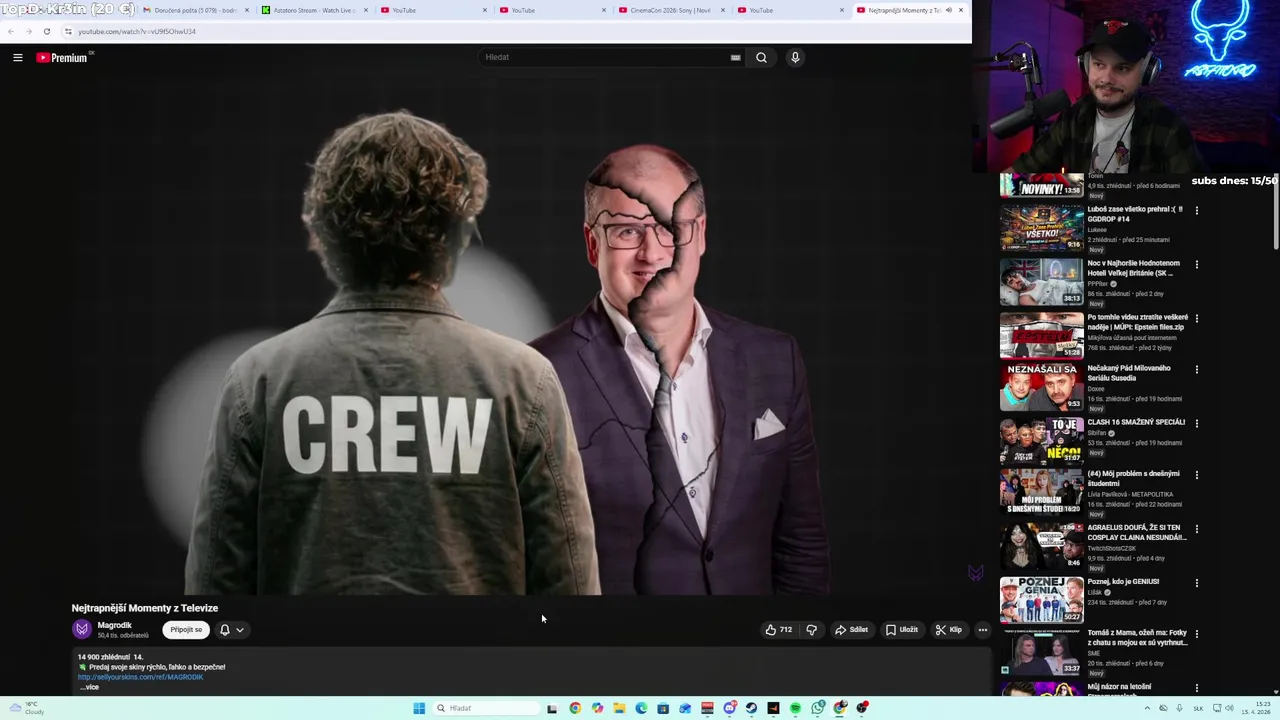Mute tab via speaker icon on active tab

click(948, 10)
